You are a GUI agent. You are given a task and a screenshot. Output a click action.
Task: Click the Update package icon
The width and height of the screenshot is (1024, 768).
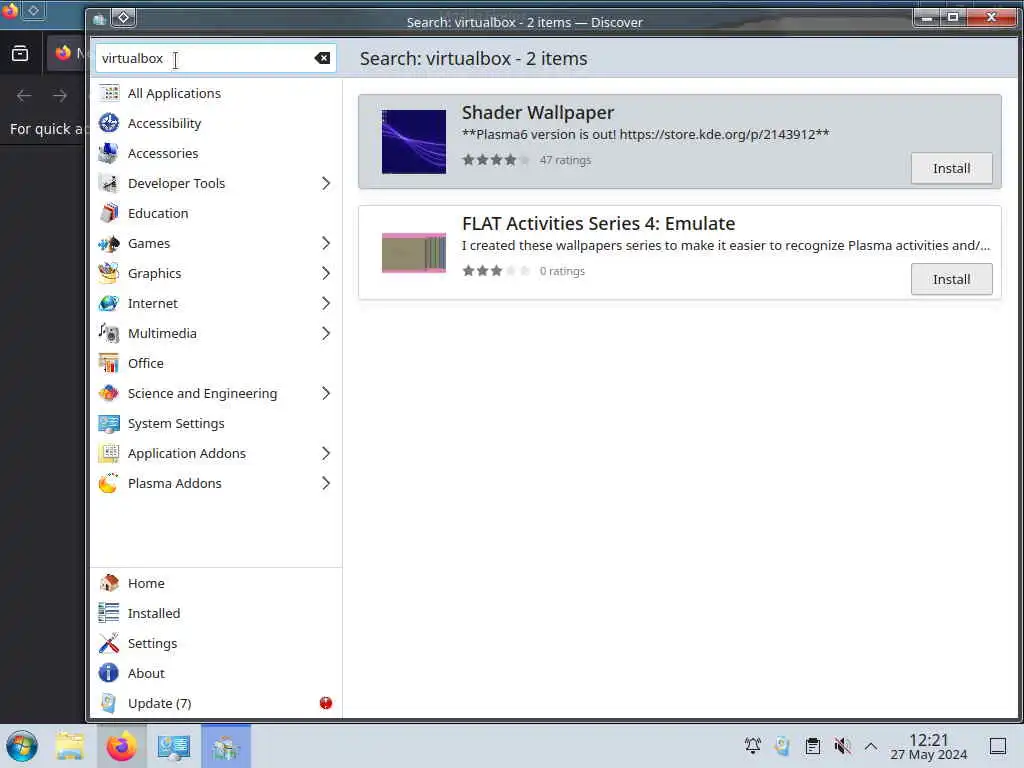coord(109,703)
